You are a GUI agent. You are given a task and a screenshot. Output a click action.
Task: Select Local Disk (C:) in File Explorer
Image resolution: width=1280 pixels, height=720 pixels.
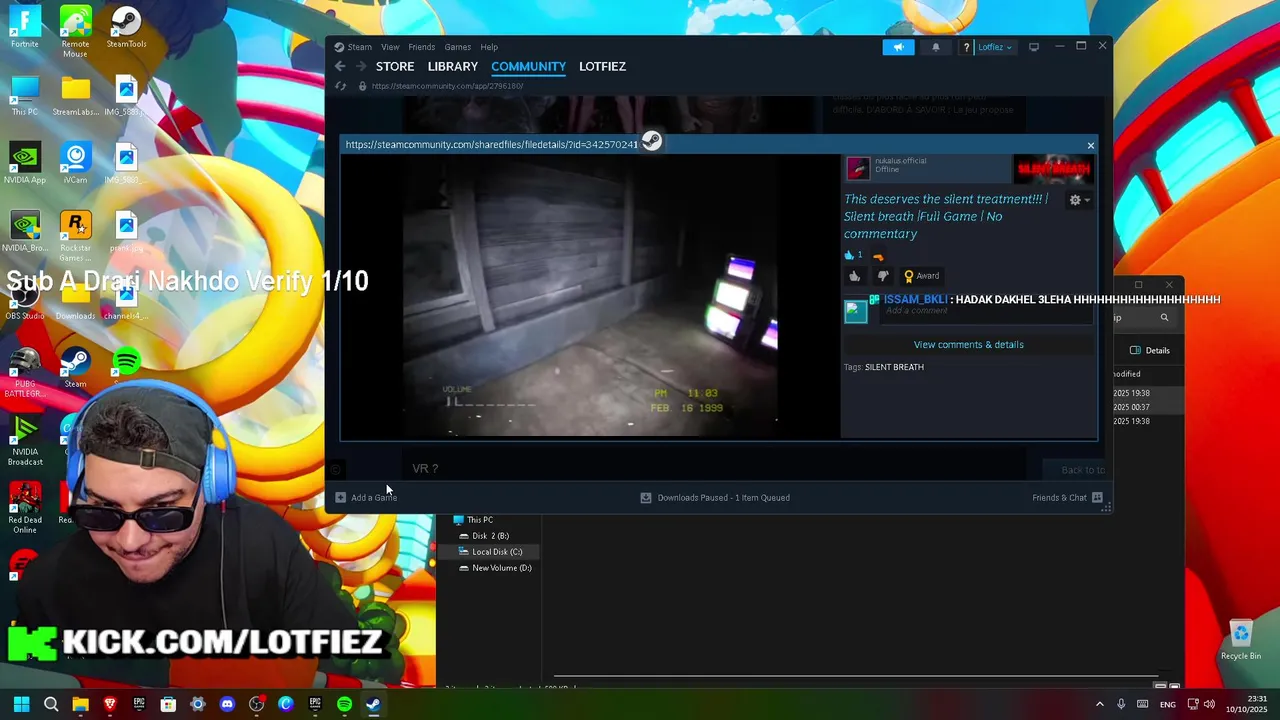coord(496,552)
